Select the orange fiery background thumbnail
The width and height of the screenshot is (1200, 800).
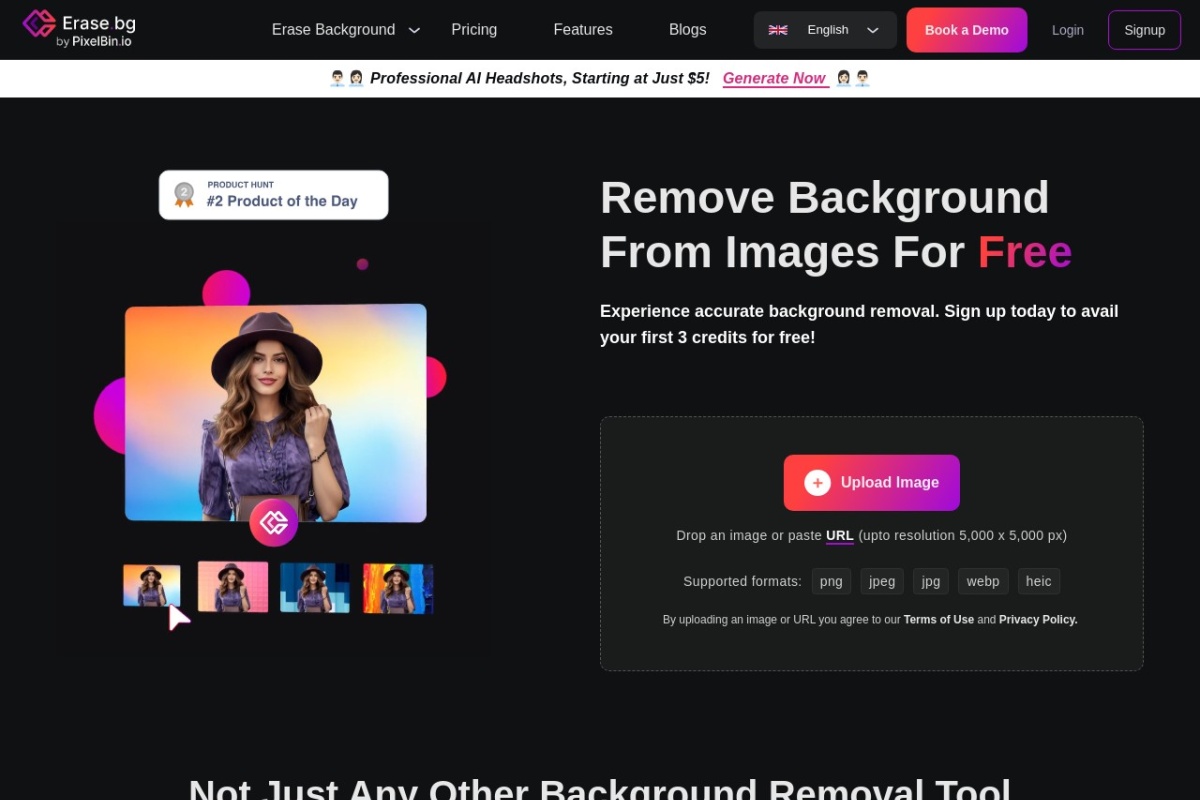(397, 588)
